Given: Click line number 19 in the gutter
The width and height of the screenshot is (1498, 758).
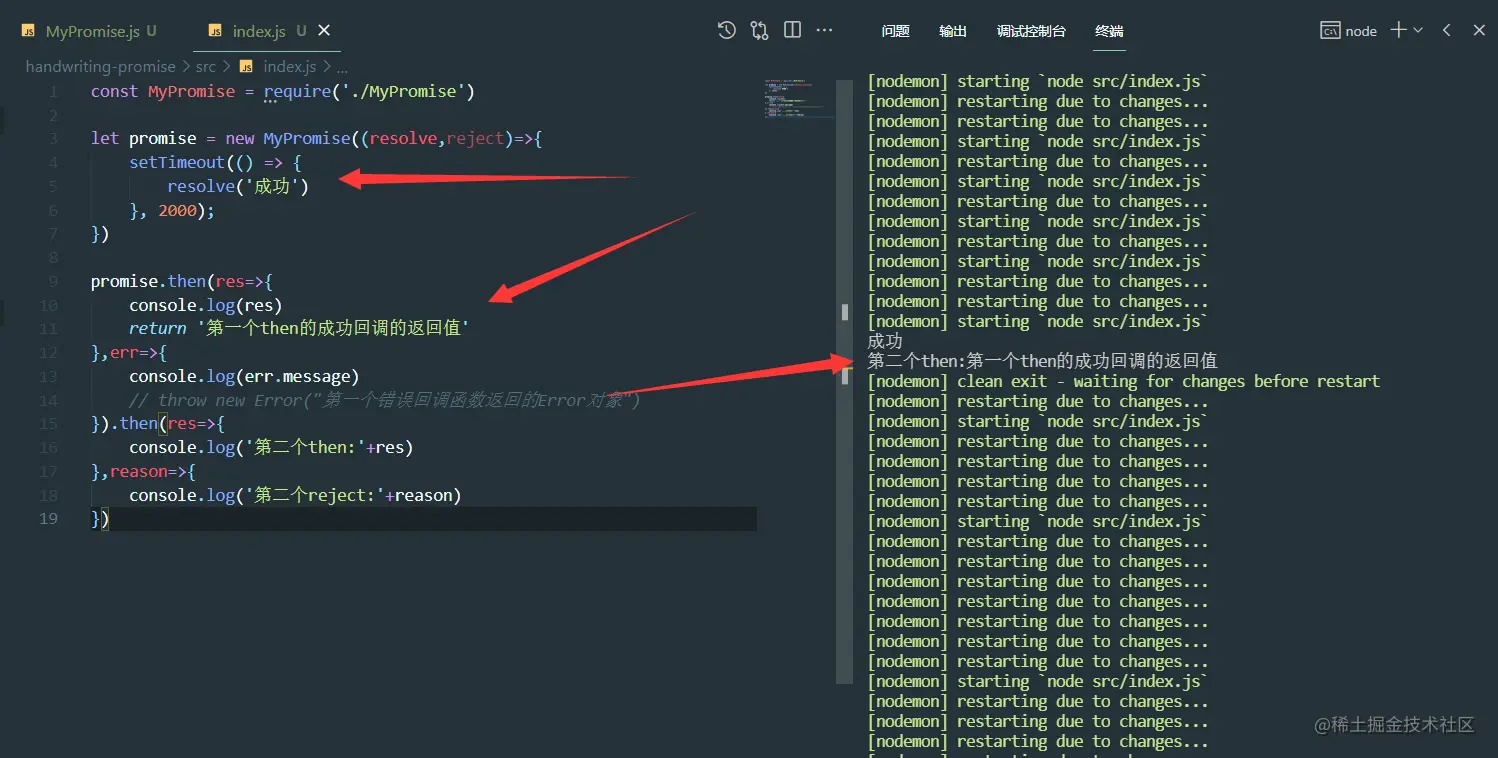Looking at the screenshot, I should [49, 519].
